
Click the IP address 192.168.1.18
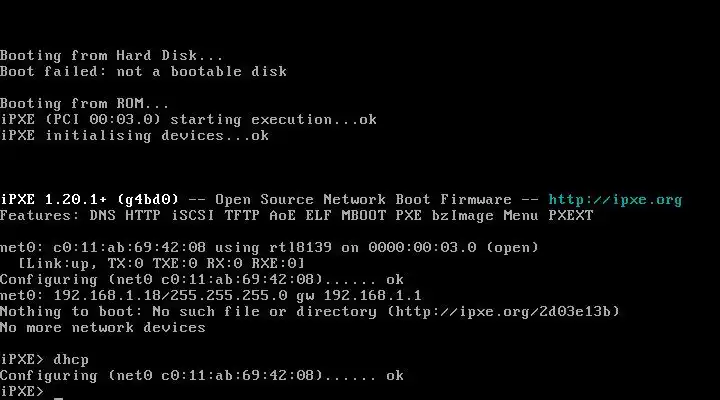pyautogui.click(x=98, y=295)
